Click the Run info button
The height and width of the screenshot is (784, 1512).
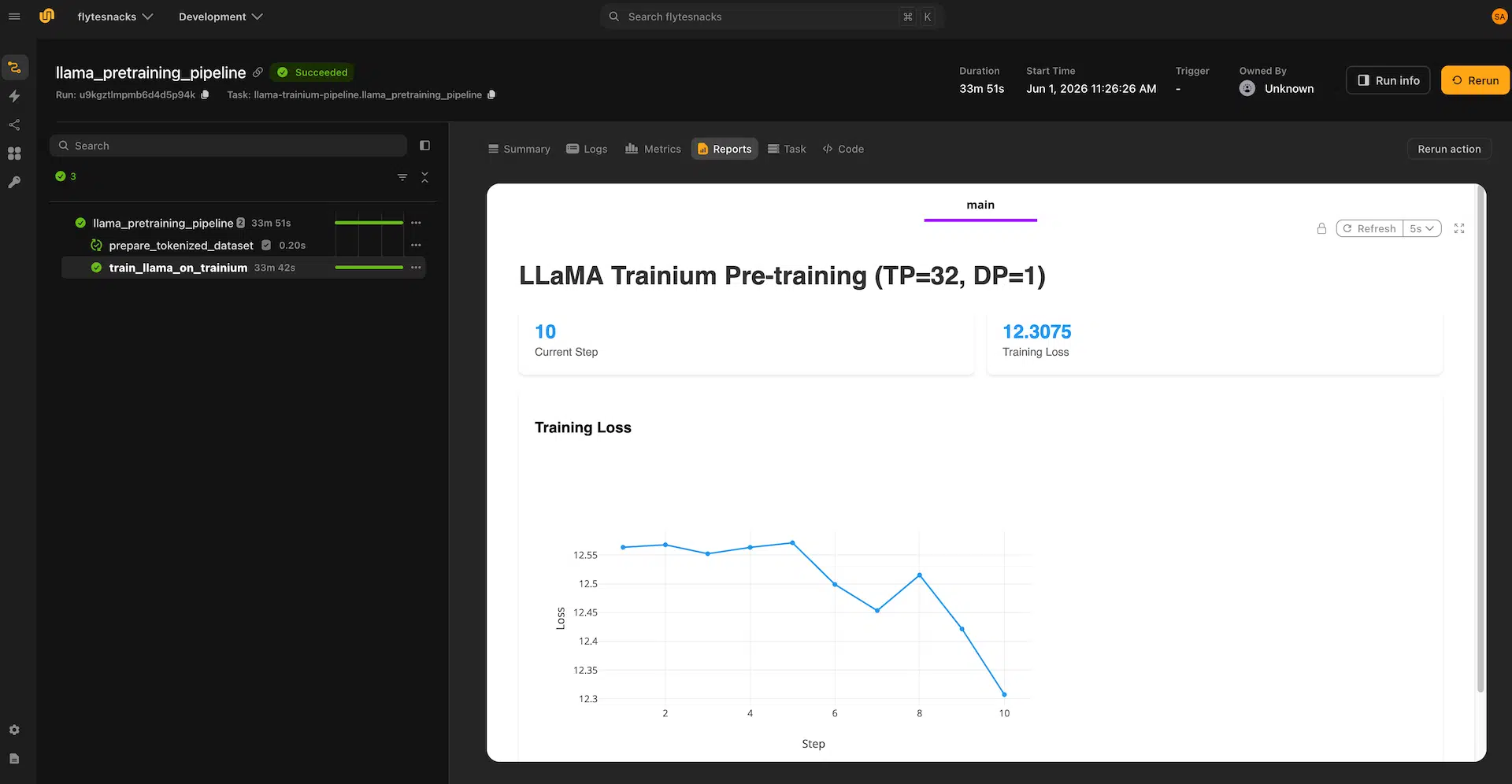point(1388,80)
